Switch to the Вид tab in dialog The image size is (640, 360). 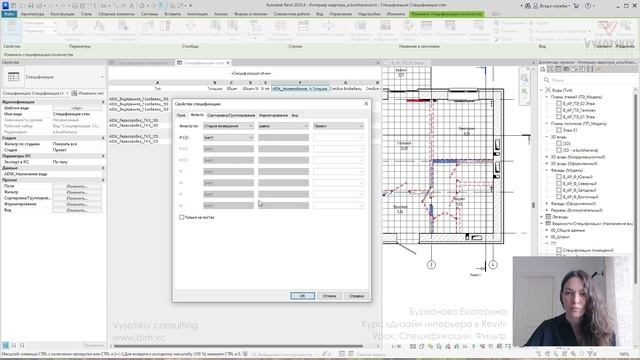(295, 116)
